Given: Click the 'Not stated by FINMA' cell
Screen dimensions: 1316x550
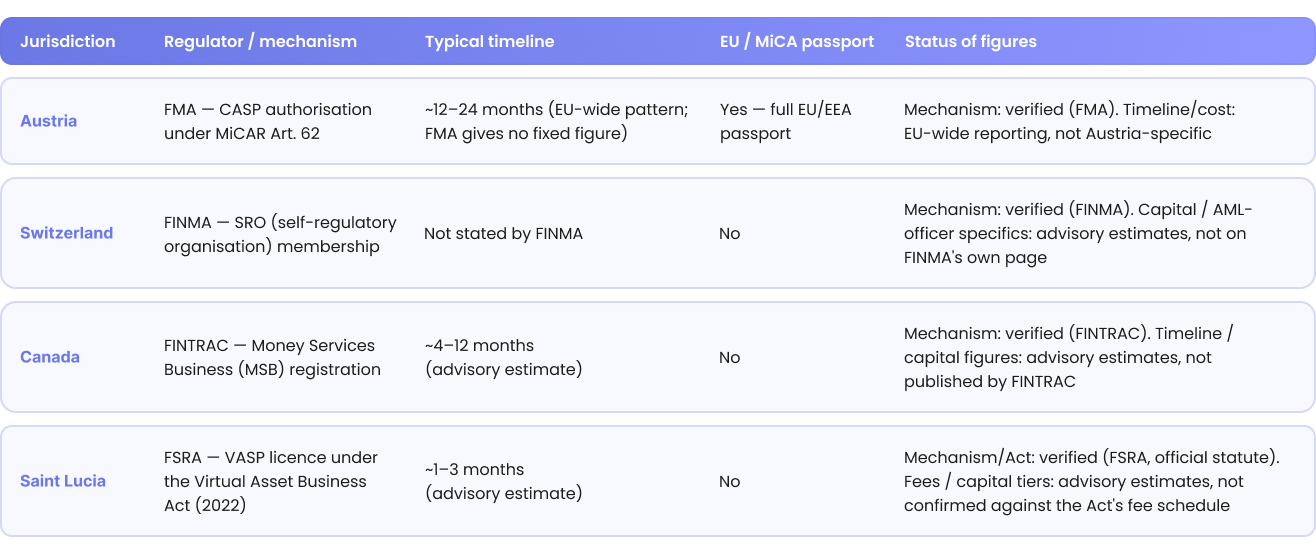Looking at the screenshot, I should (x=503, y=233).
